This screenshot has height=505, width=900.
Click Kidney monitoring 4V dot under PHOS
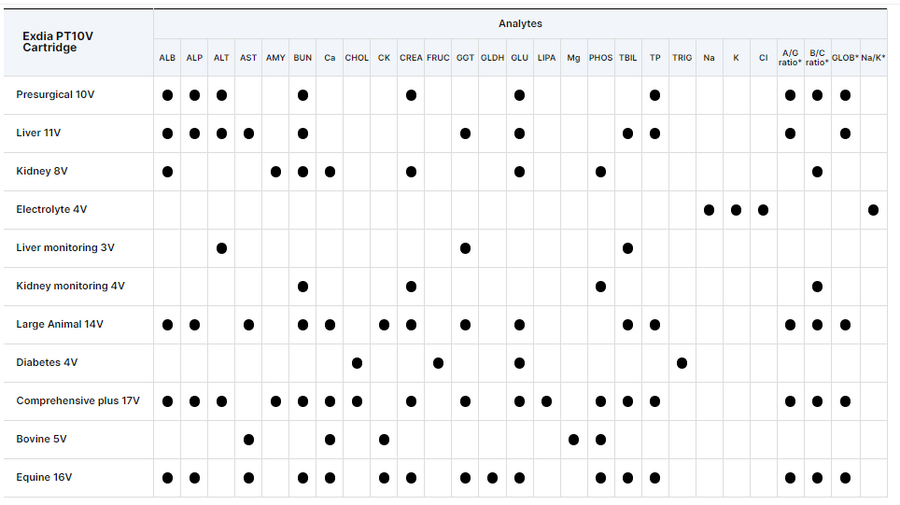click(x=600, y=287)
